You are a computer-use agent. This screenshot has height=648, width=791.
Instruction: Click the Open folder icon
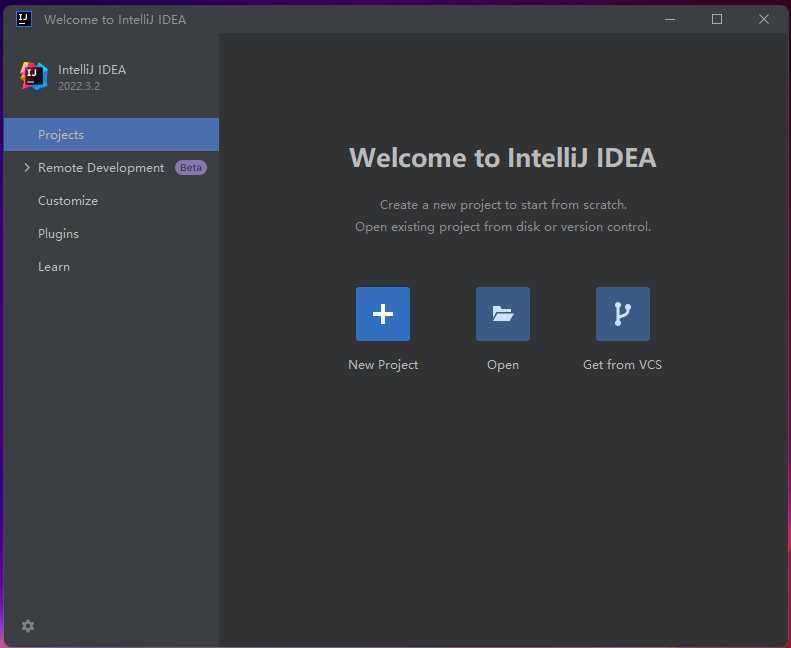(503, 314)
